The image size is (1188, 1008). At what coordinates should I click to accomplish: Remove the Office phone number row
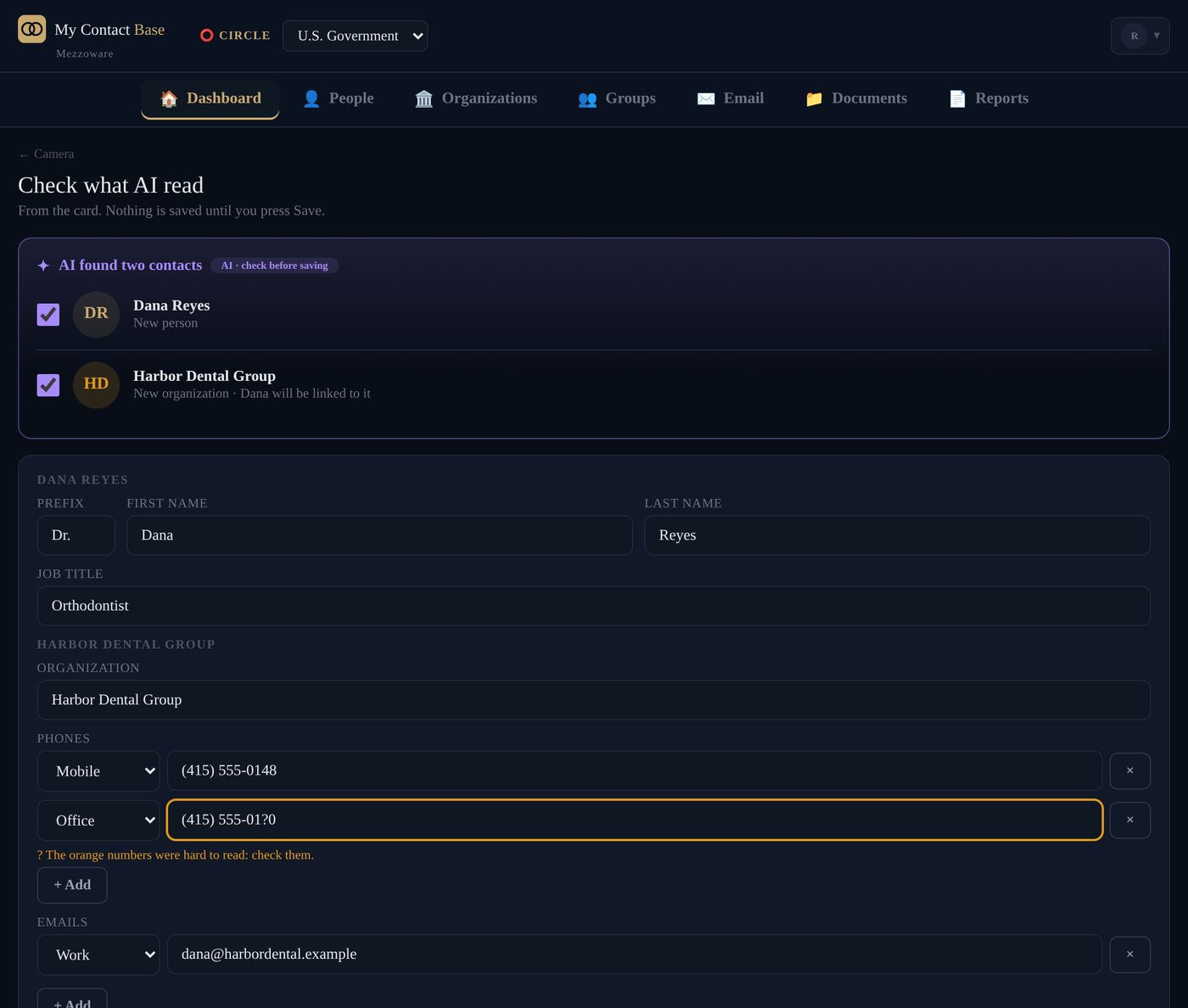[x=1129, y=820]
